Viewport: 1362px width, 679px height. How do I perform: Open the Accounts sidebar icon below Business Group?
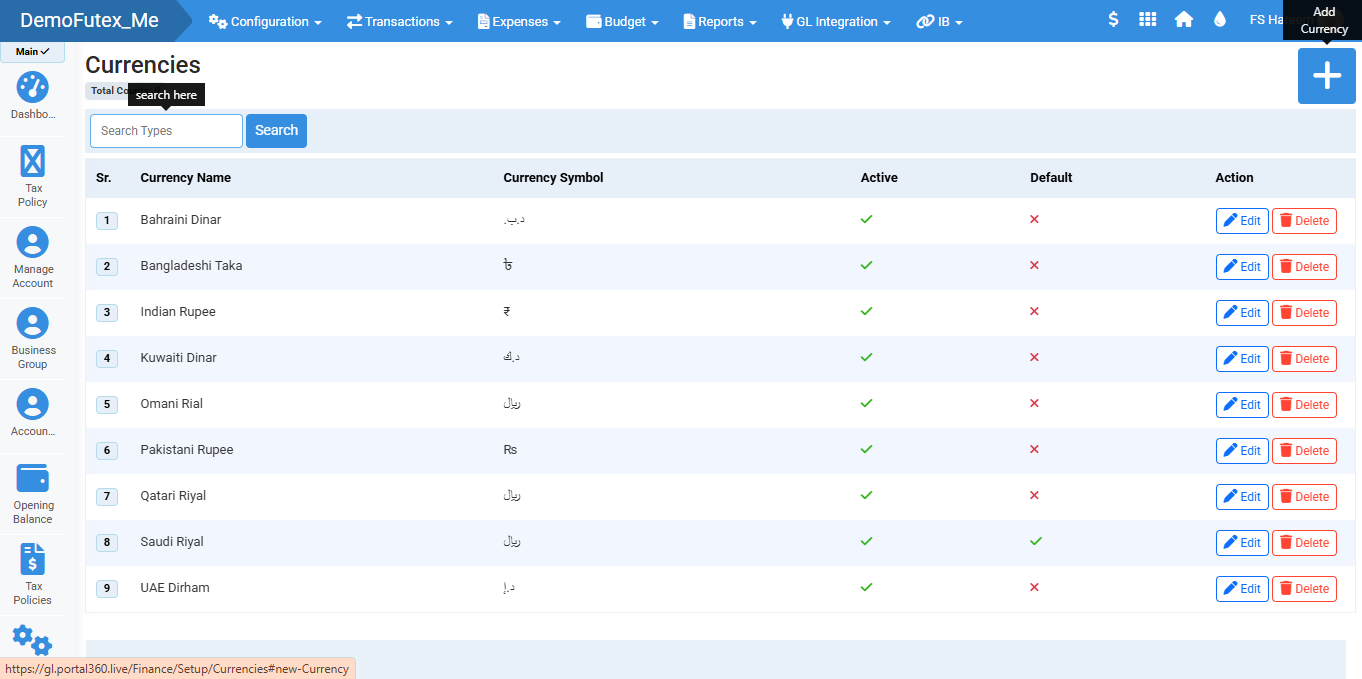click(33, 413)
